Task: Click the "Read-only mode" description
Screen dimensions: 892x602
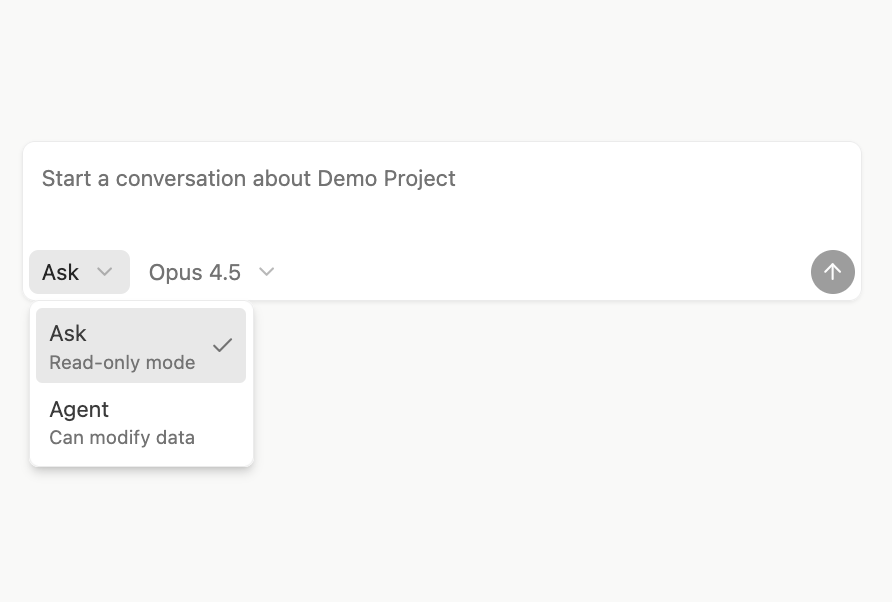Action: (x=122, y=362)
